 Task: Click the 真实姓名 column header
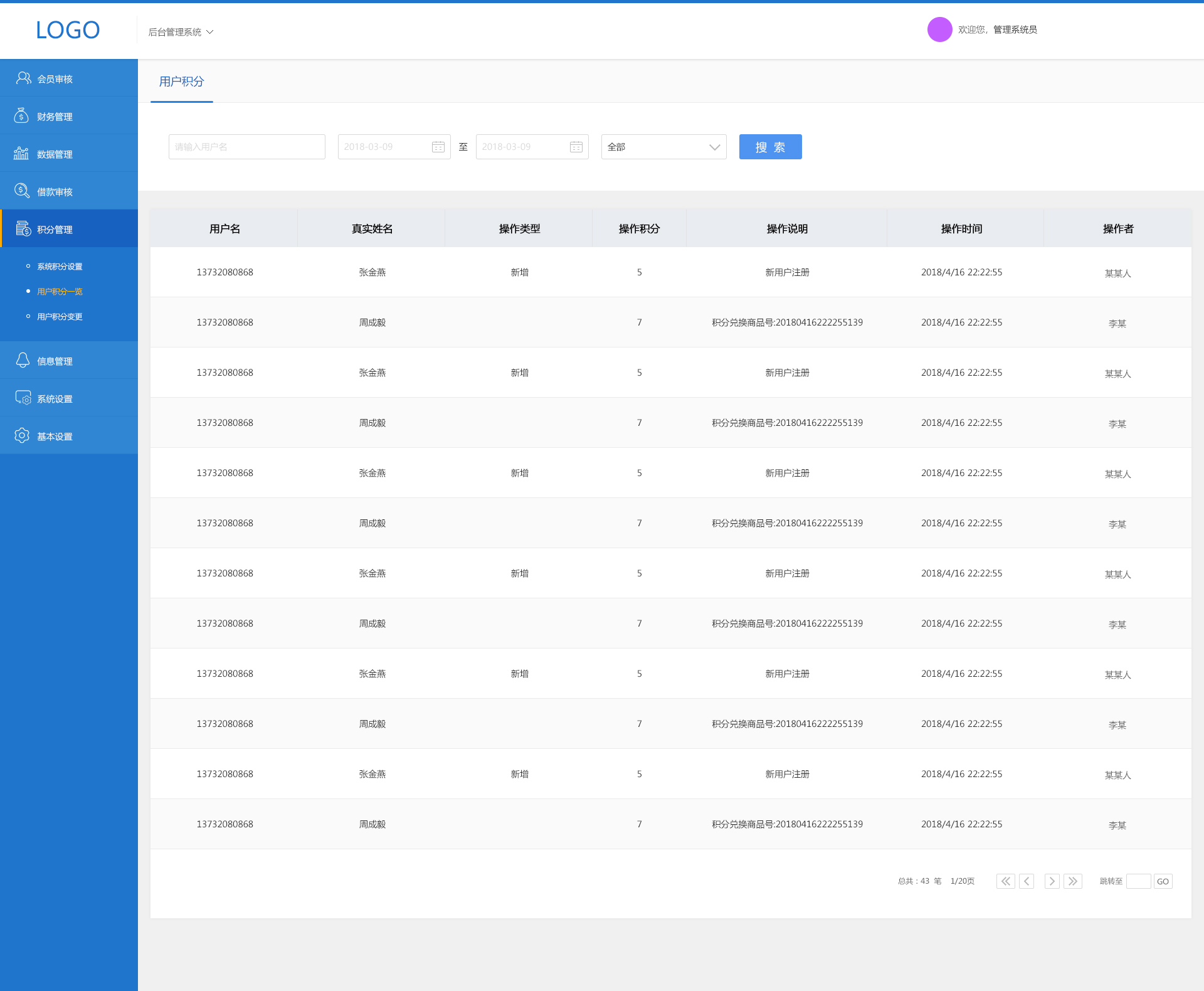[x=372, y=228]
